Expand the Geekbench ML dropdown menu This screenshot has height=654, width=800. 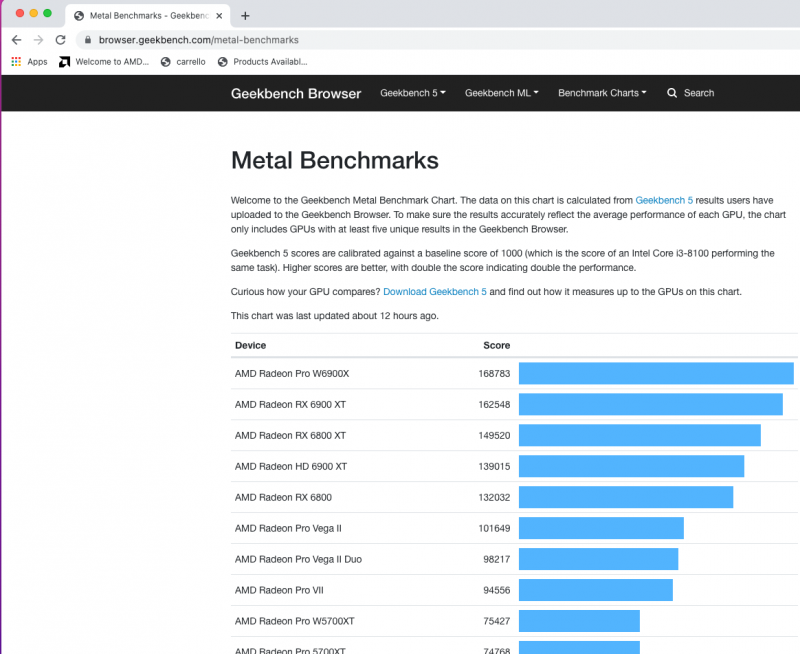point(501,93)
